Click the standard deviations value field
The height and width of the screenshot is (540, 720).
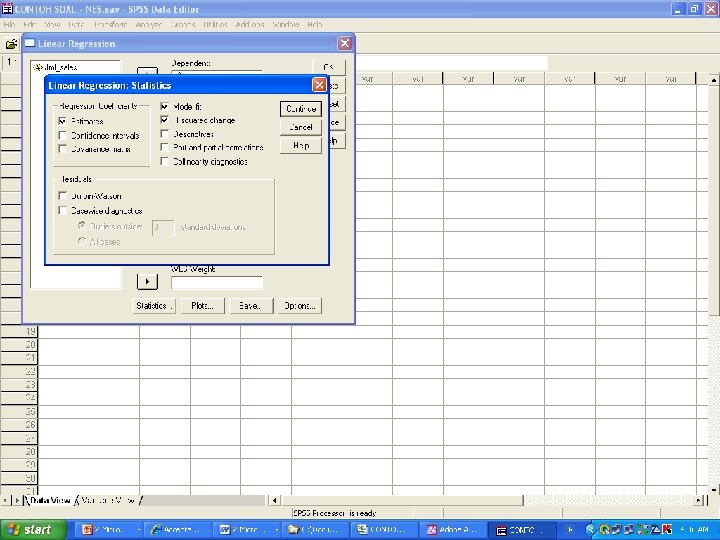[x=163, y=228]
